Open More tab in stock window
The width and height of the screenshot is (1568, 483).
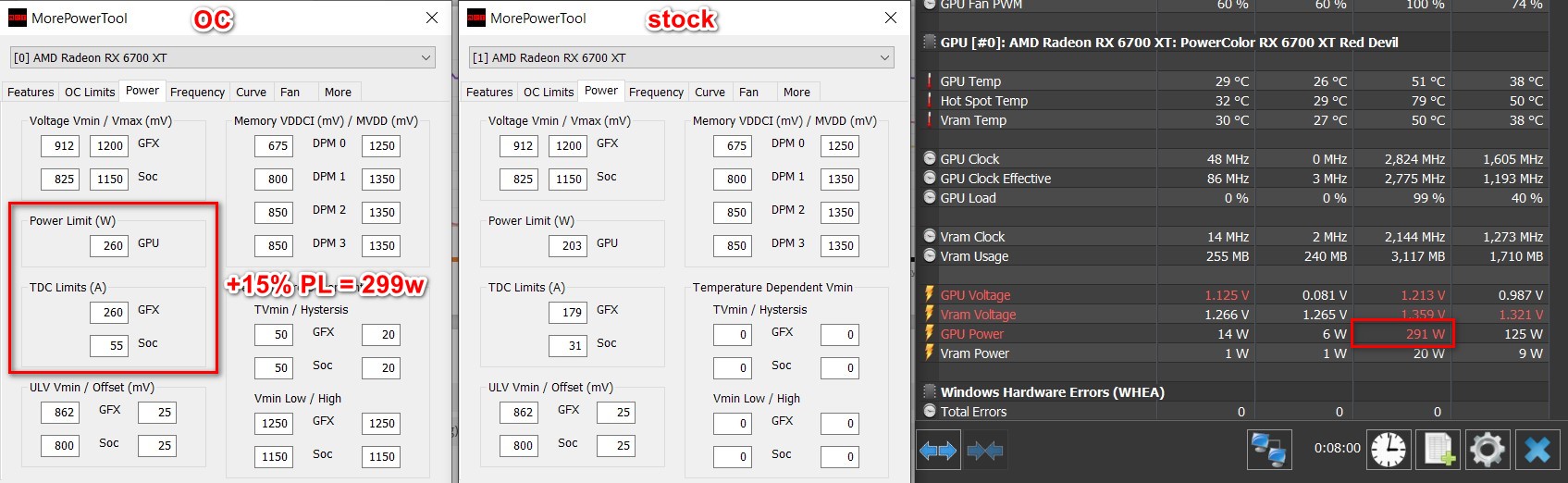pos(796,92)
